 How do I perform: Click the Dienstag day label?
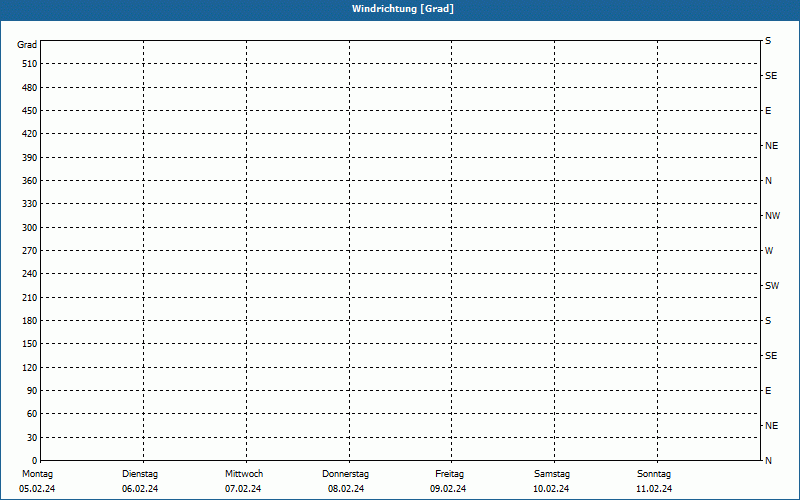tap(140, 474)
